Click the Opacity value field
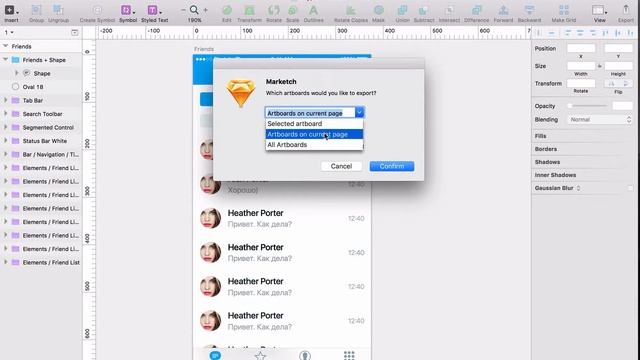The height and width of the screenshot is (360, 640). click(622, 106)
